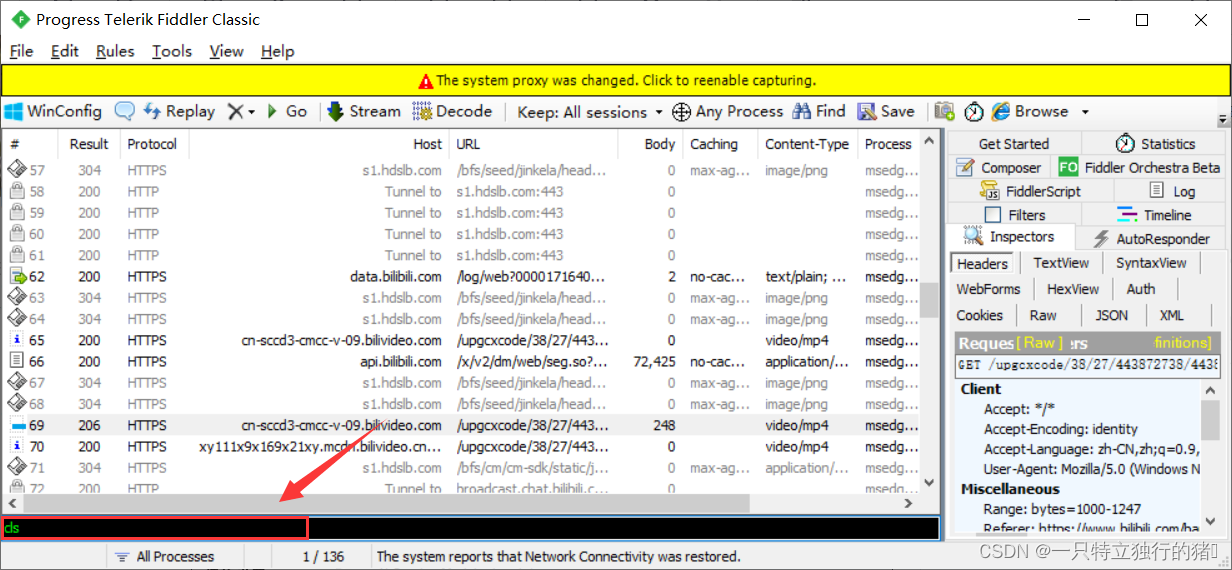Click the GET request line field
Image resolution: width=1232 pixels, height=570 pixels.
[1087, 365]
